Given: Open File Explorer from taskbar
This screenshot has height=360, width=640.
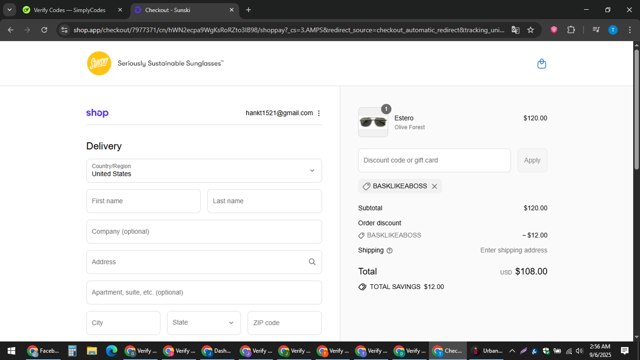Looking at the screenshot, I should [x=92, y=351].
